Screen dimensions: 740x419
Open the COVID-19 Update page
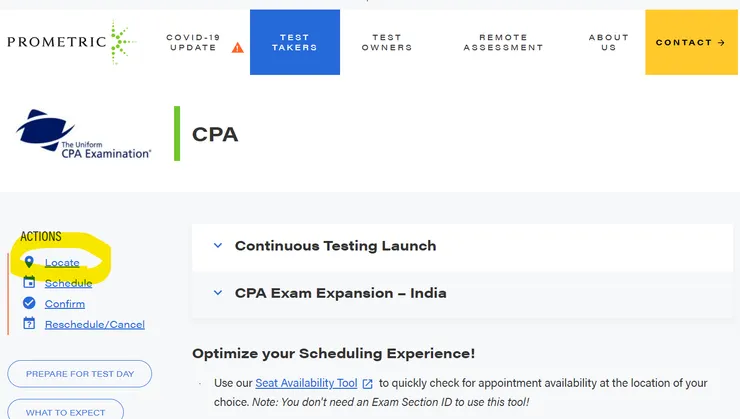pos(194,43)
